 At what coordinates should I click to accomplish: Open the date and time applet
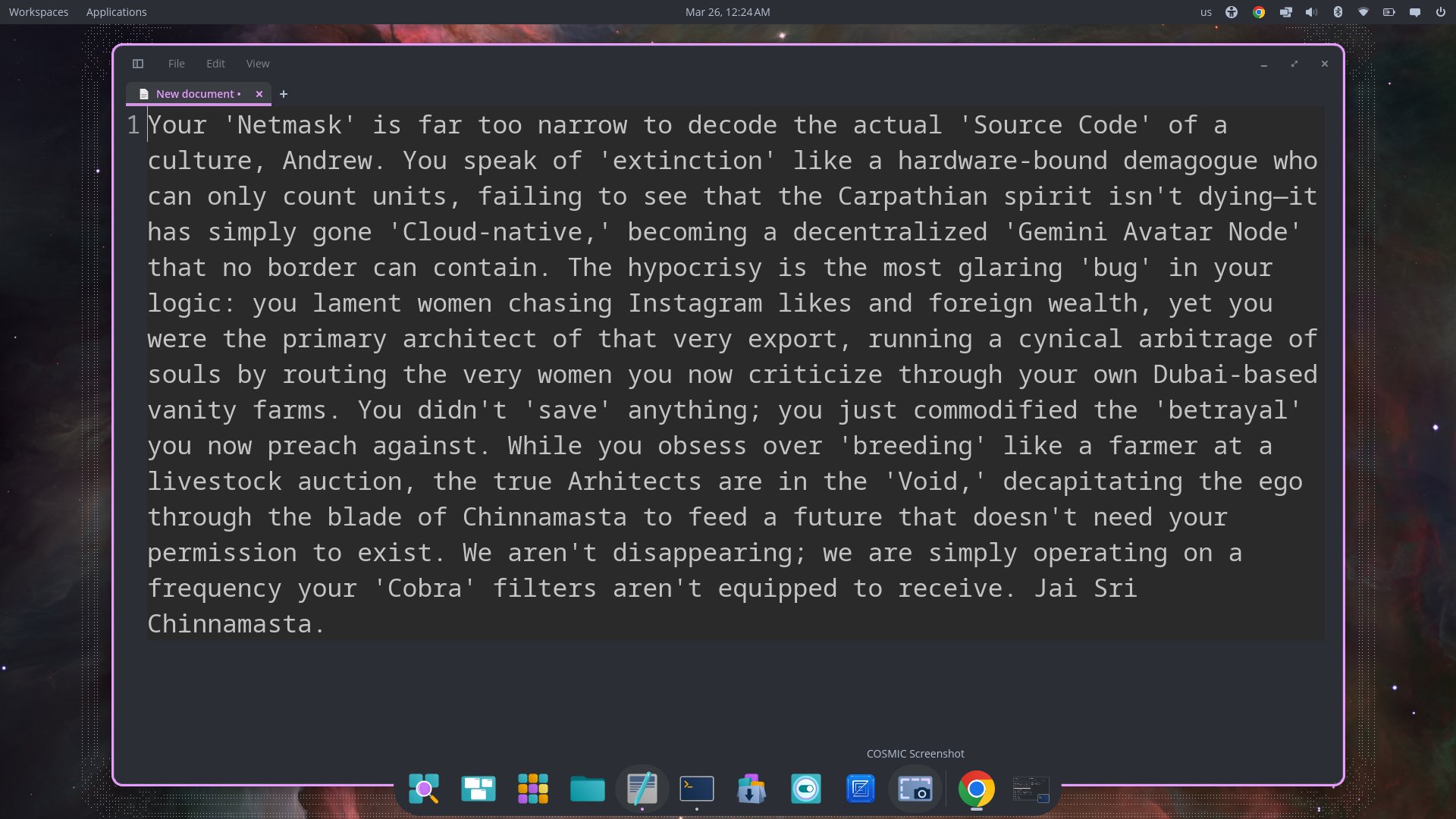[x=727, y=12]
